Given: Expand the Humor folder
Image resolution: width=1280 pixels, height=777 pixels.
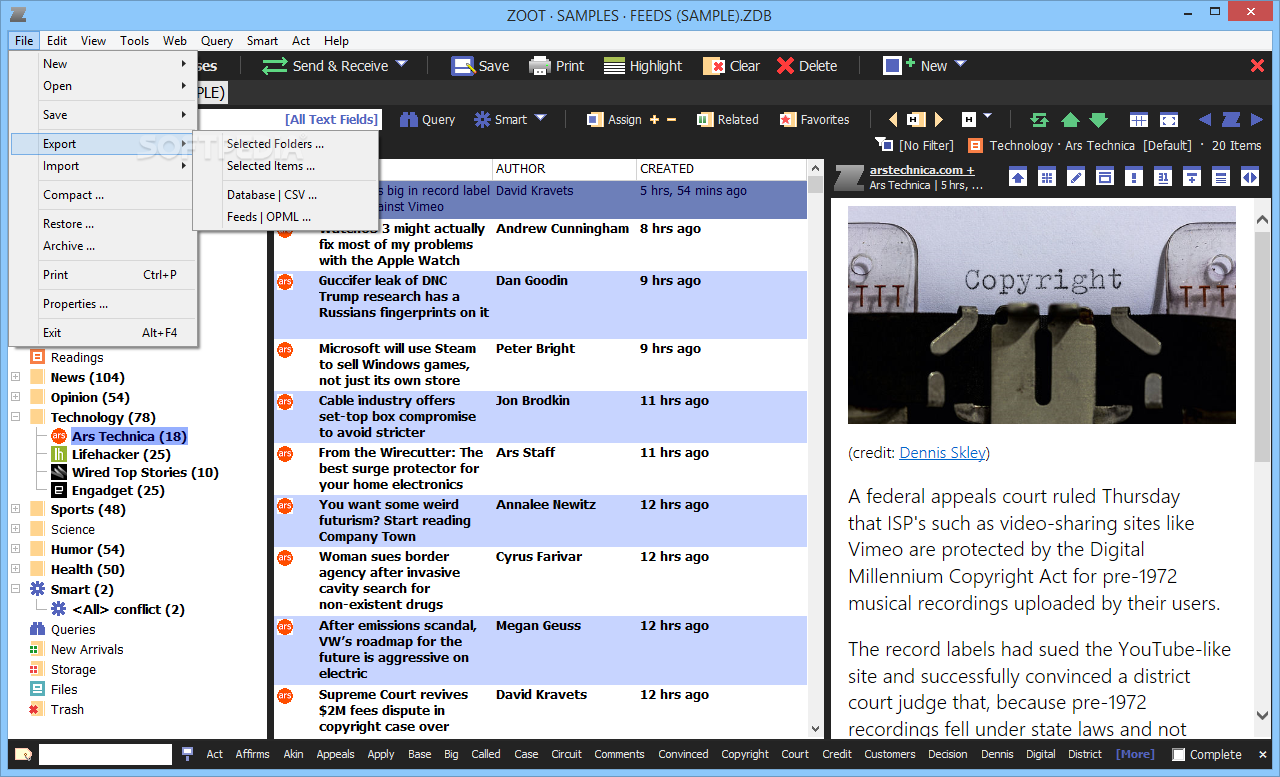Looking at the screenshot, I should [x=15, y=549].
